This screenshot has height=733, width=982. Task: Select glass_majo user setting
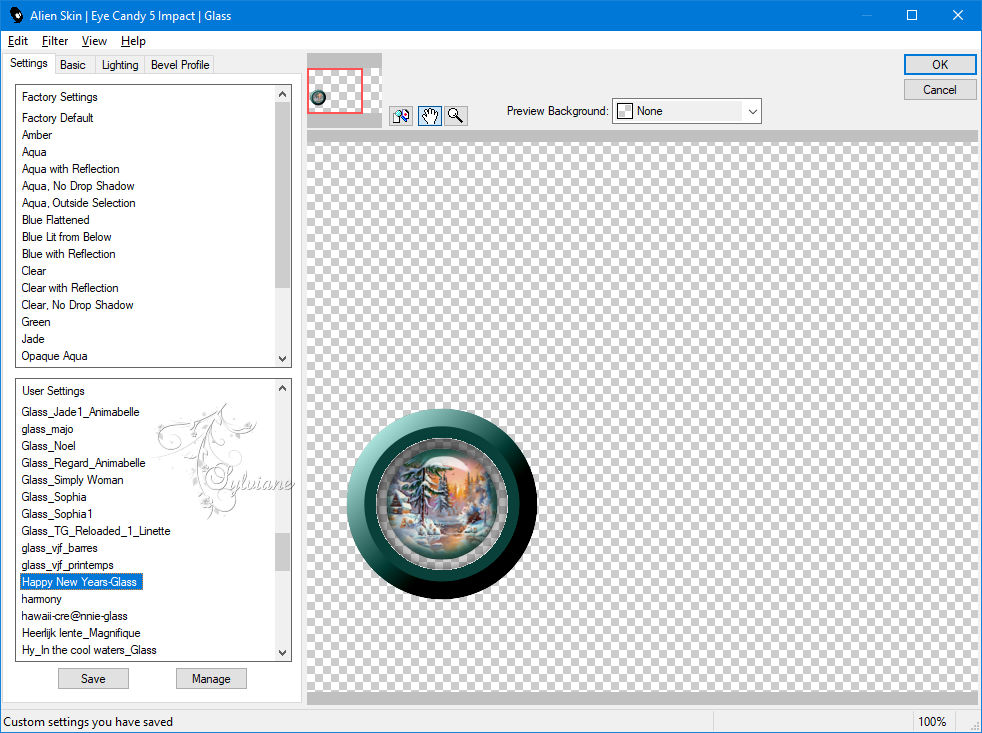coord(47,429)
